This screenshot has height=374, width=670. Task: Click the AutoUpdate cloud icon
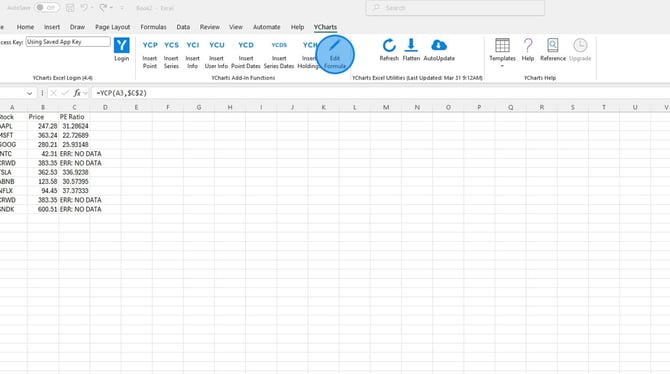click(x=439, y=45)
